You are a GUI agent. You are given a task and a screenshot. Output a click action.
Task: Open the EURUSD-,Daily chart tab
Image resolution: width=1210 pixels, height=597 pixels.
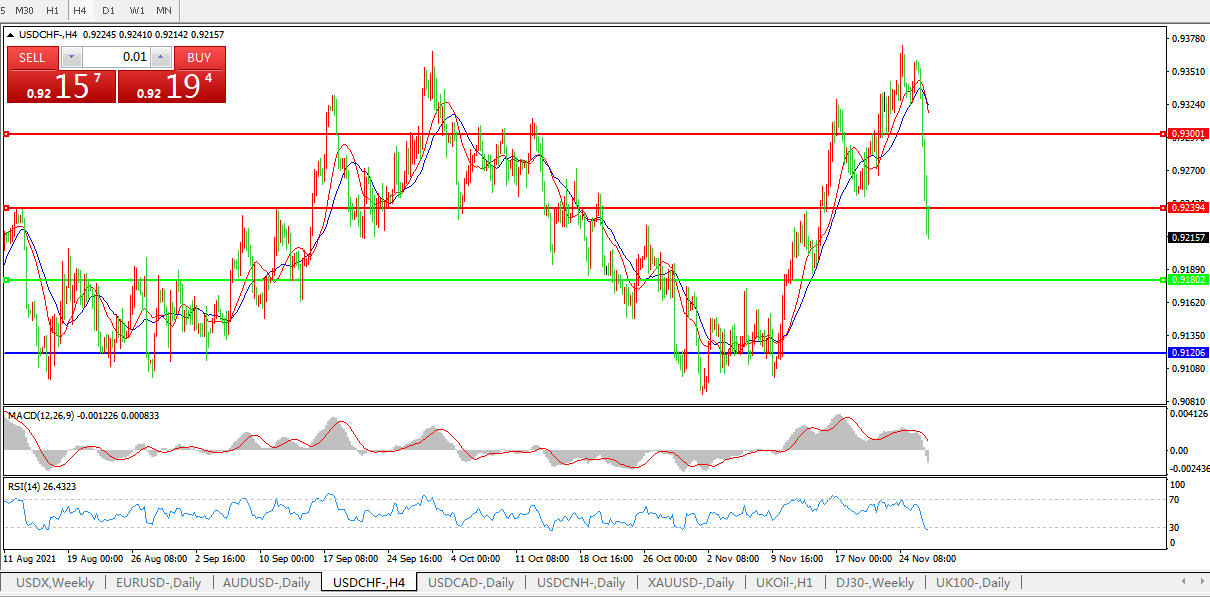click(158, 582)
